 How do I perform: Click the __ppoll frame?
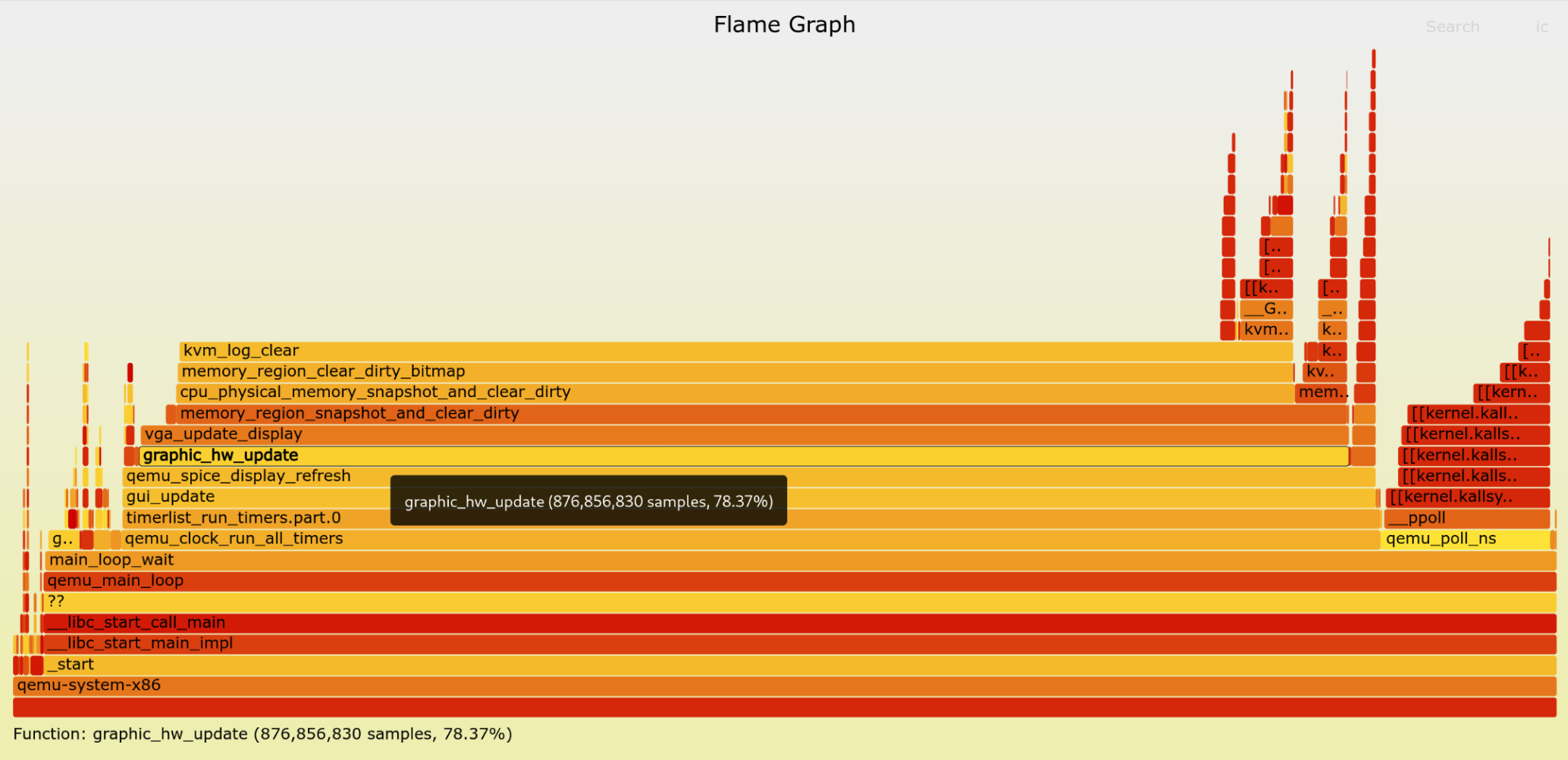[x=1465, y=518]
